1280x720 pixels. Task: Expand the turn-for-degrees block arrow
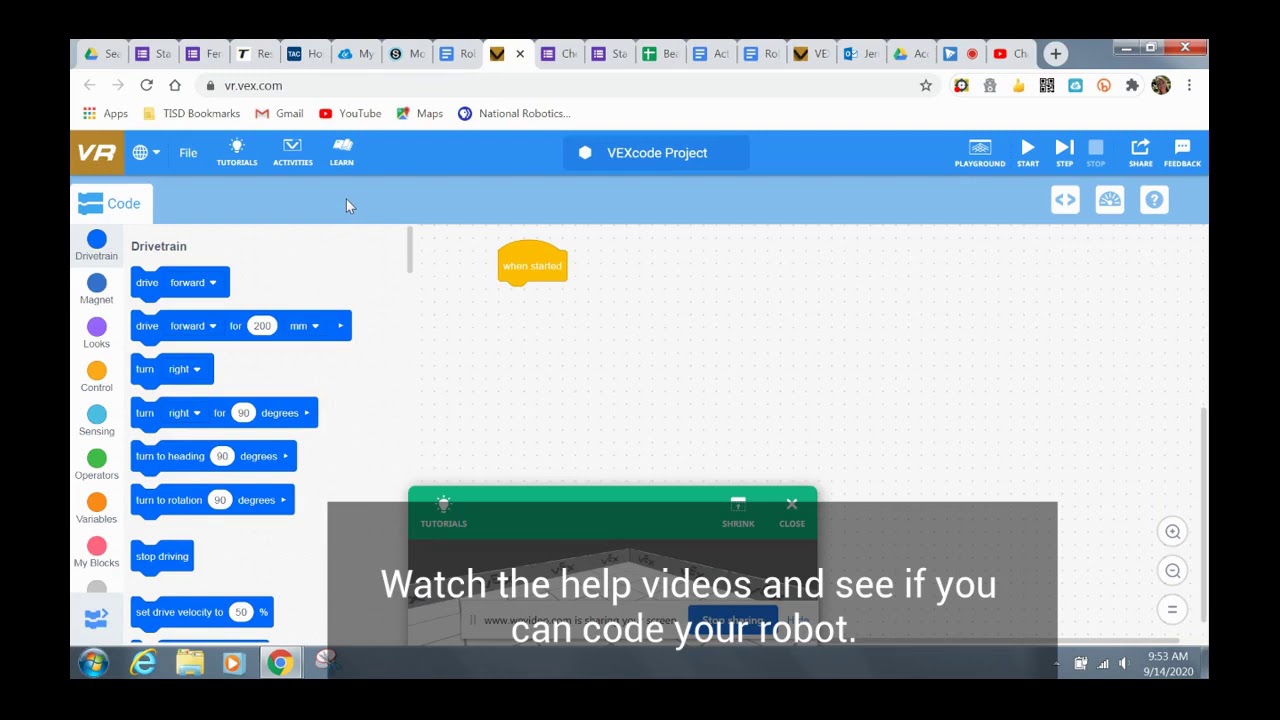pyautogui.click(x=307, y=413)
